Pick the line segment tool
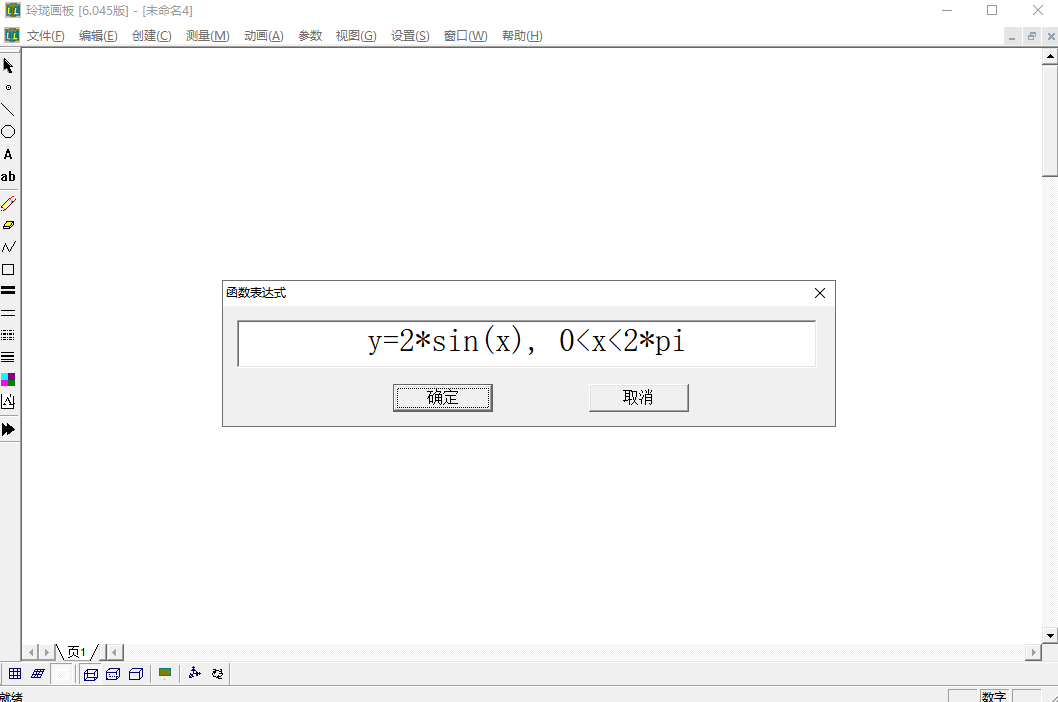Image resolution: width=1058 pixels, height=702 pixels. click(8, 110)
